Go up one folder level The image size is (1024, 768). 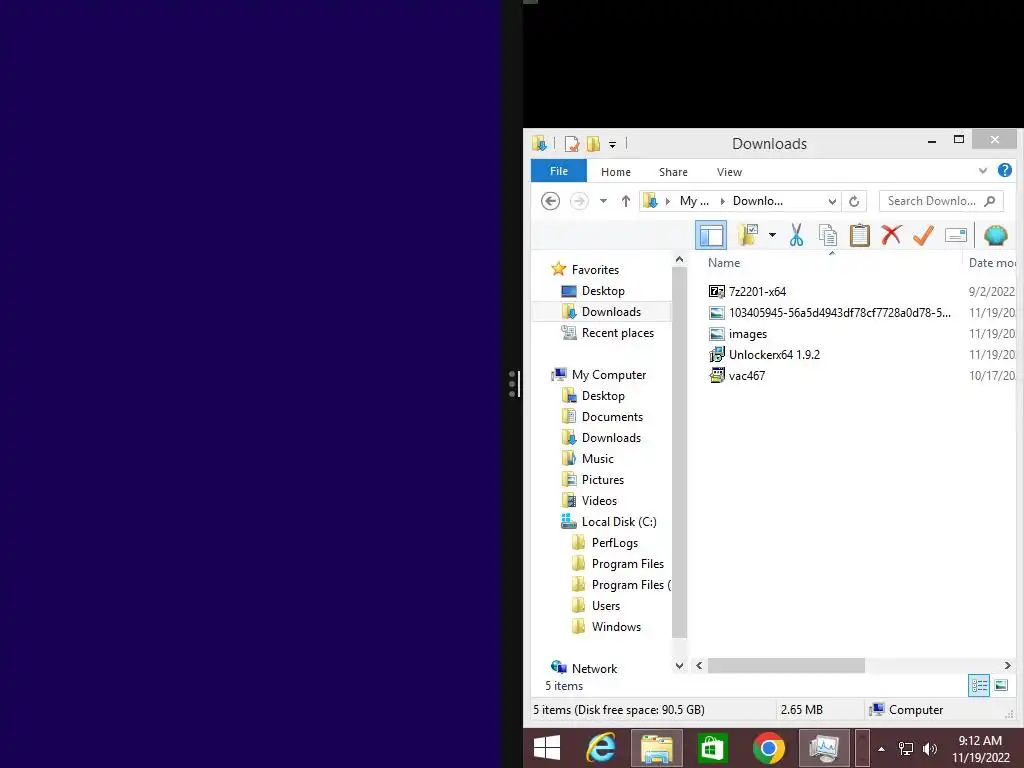pyautogui.click(x=626, y=201)
